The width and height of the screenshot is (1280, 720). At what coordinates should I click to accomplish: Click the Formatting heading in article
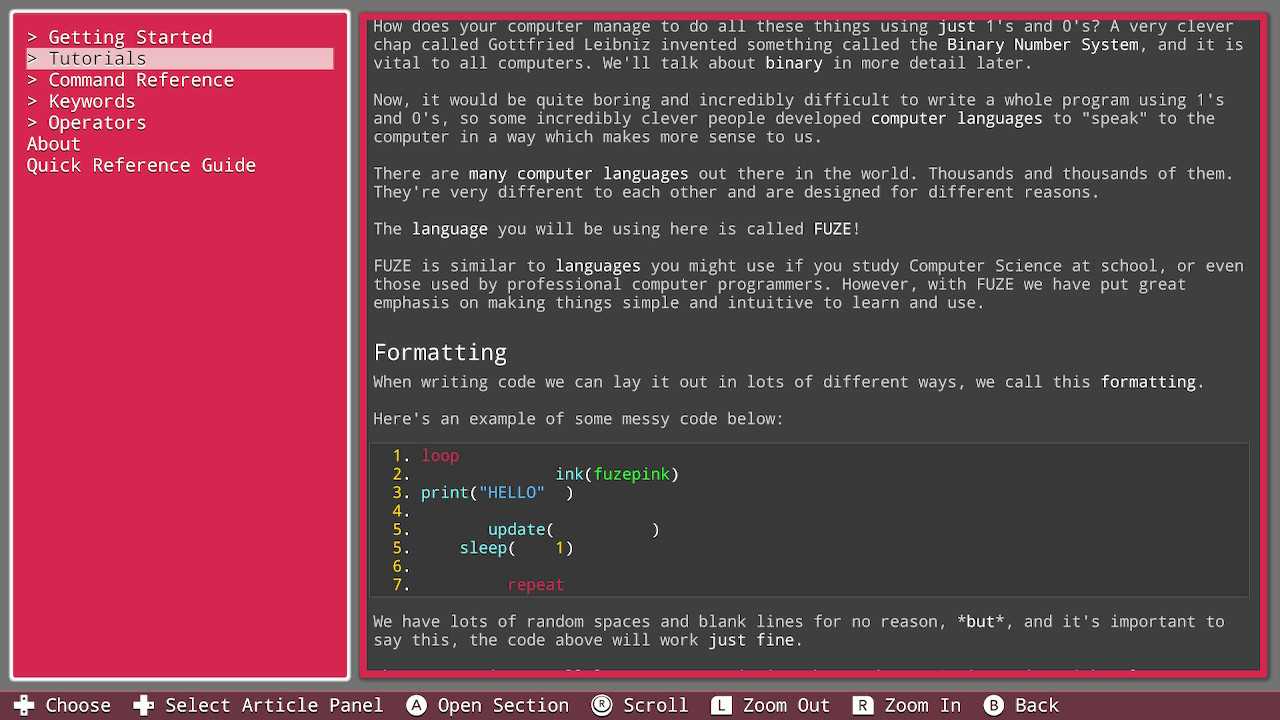440,353
